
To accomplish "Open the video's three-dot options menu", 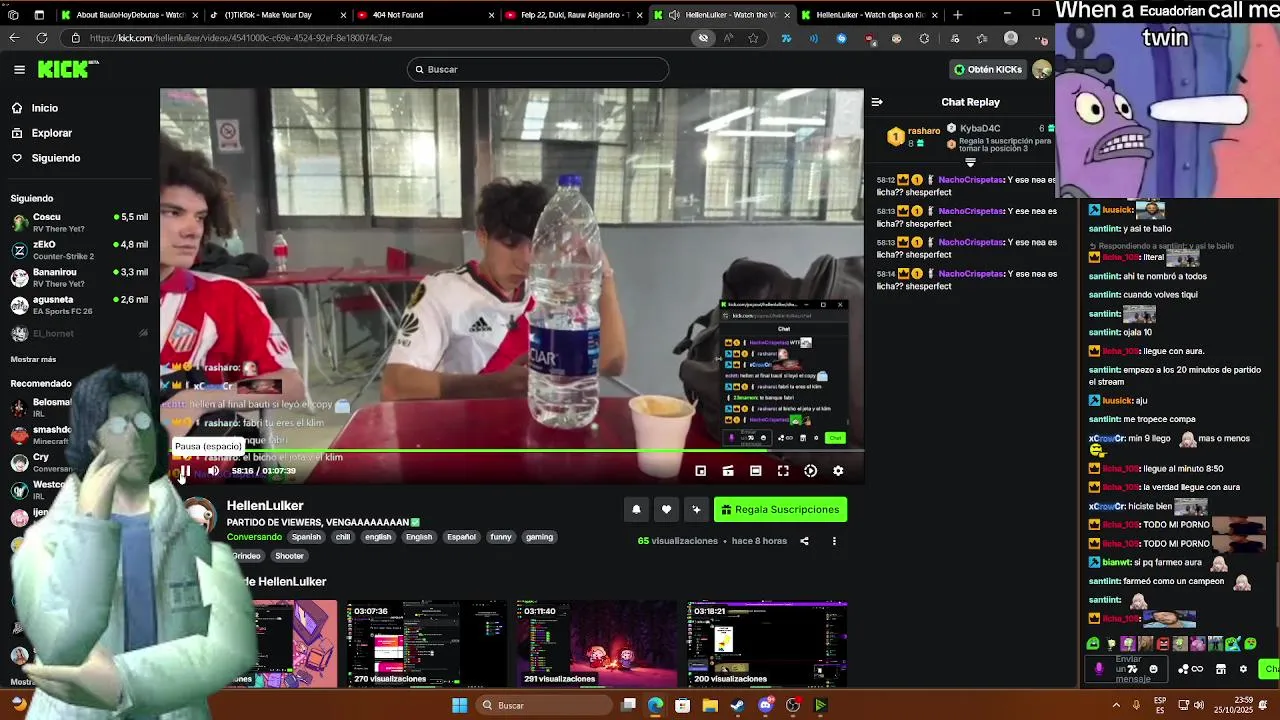I will [834, 541].
